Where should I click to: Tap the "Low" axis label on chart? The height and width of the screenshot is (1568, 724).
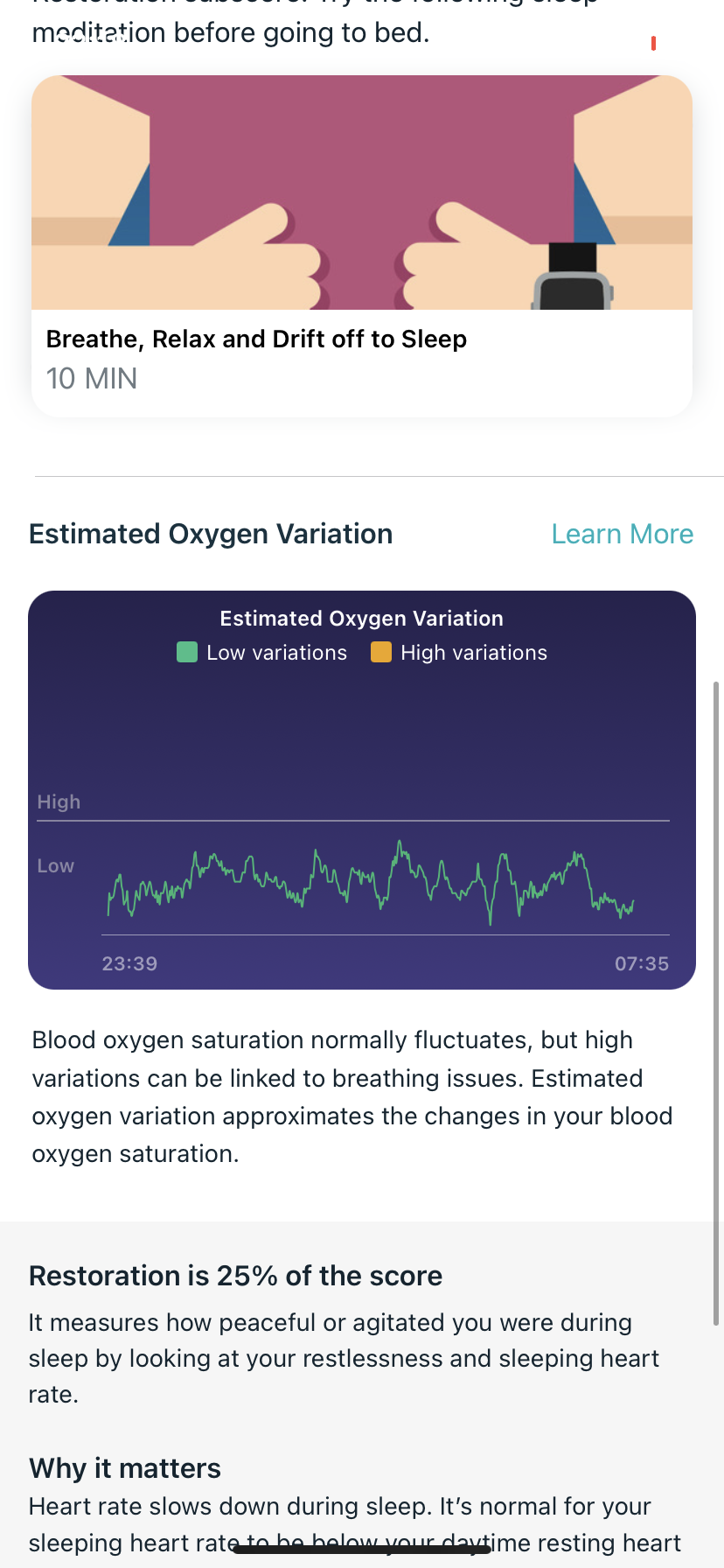pyautogui.click(x=55, y=866)
